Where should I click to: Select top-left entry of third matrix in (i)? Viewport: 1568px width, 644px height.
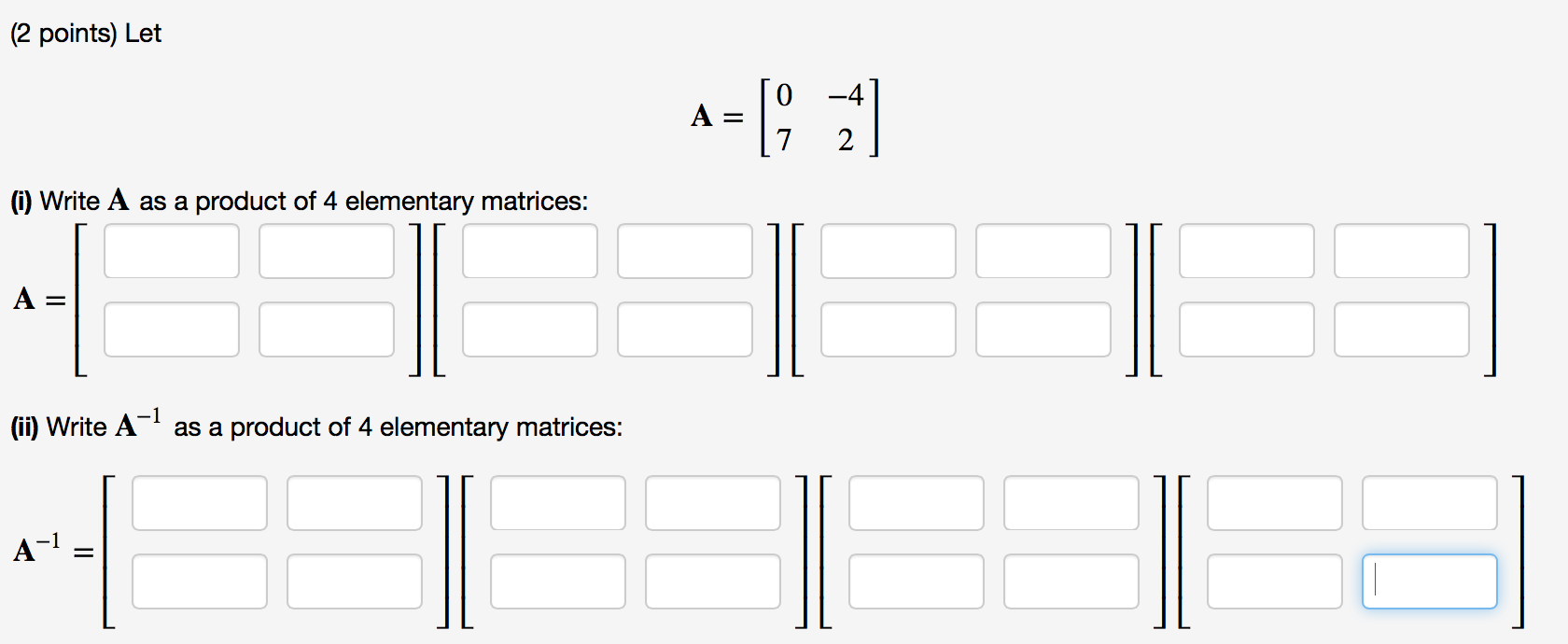tap(888, 251)
